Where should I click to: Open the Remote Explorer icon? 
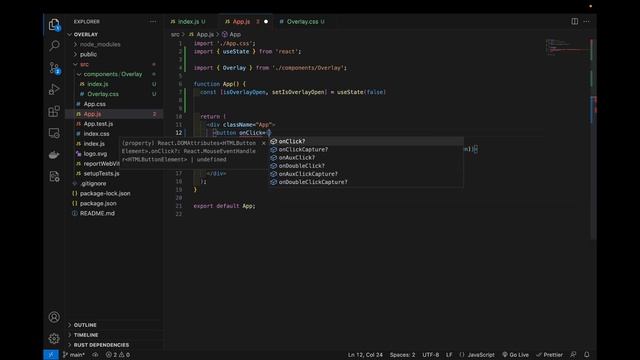pyautogui.click(x=54, y=133)
